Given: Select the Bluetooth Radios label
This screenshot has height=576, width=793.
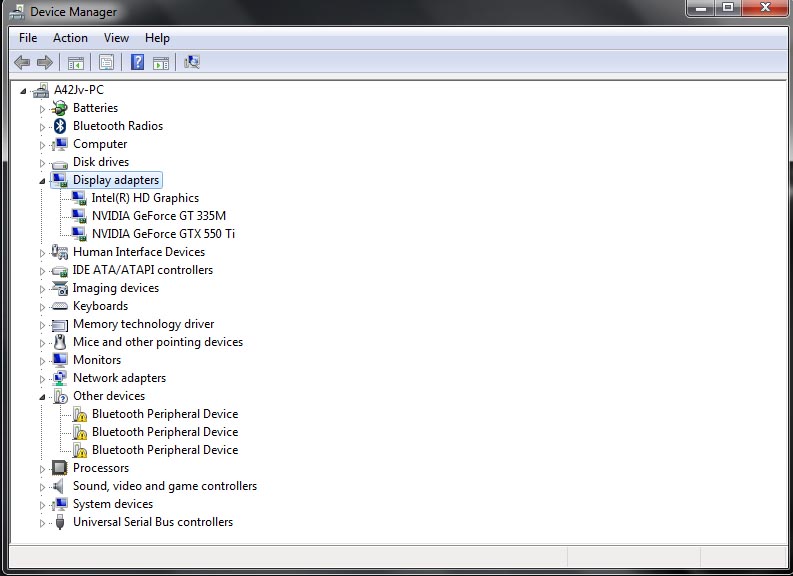Looking at the screenshot, I should [118, 126].
